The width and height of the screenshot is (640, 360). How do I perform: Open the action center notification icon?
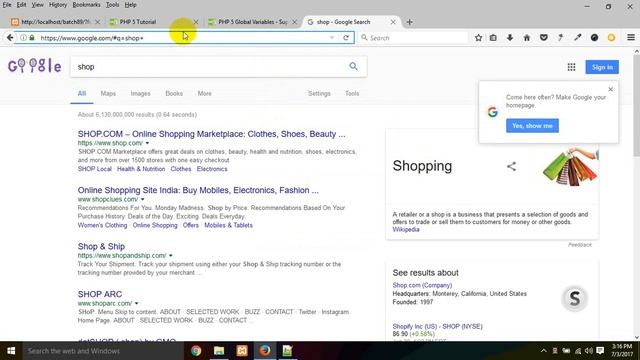coord(600,351)
